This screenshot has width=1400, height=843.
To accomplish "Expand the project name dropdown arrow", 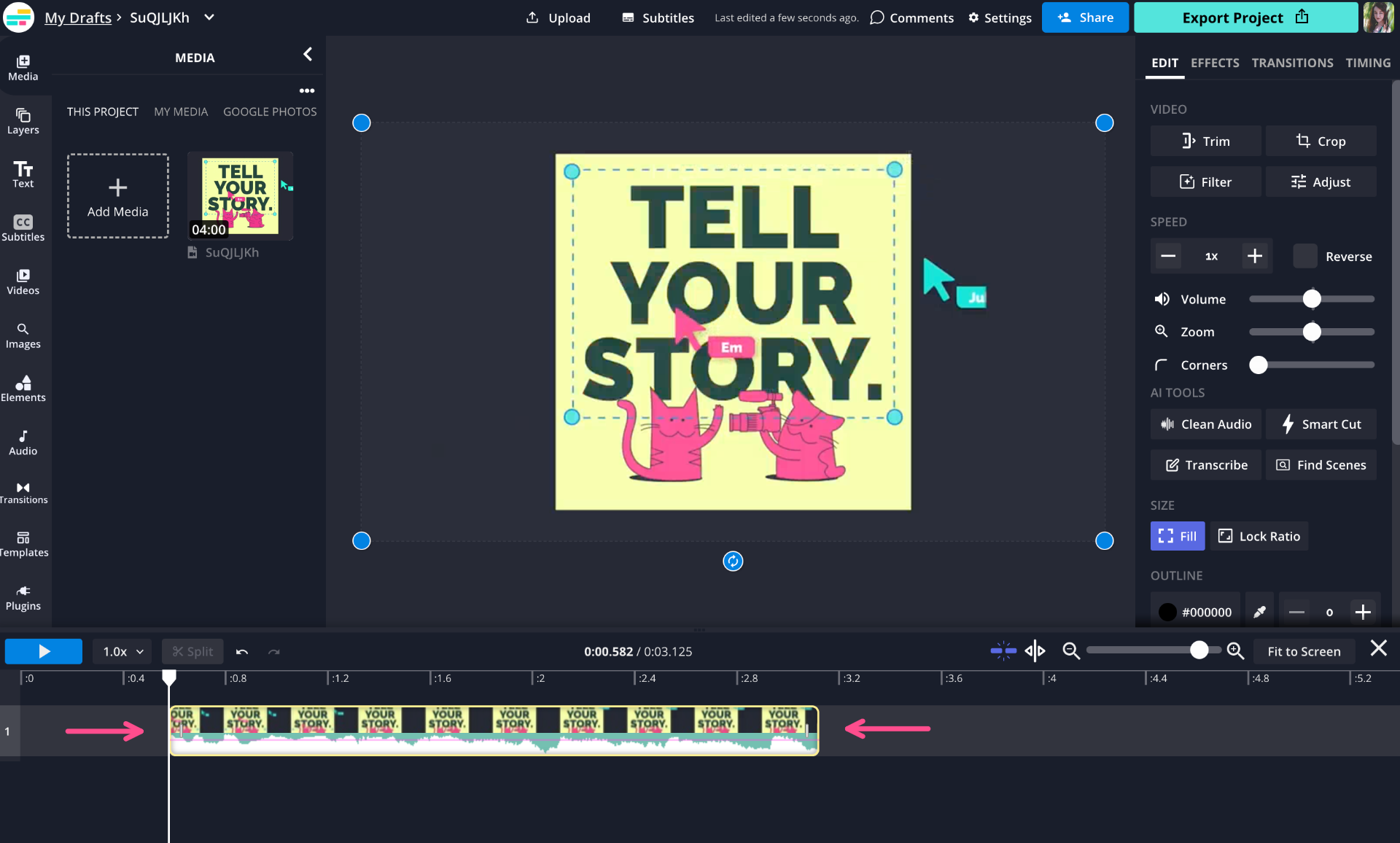I will click(209, 18).
